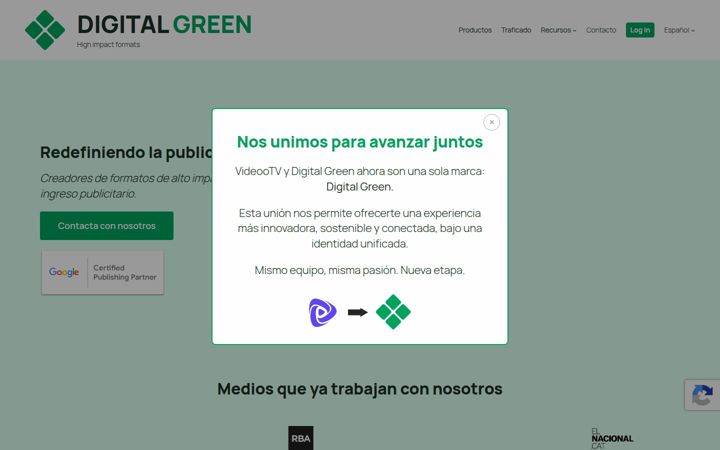Click the DIGITAL GREEN wordmark in header
720x450 pixels.
coord(164,25)
